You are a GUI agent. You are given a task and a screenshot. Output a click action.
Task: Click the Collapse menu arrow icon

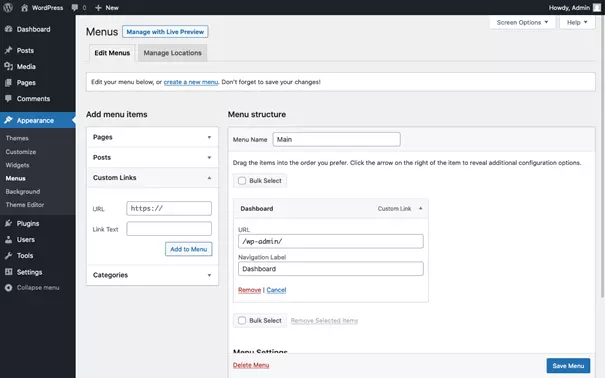[x=8, y=287]
